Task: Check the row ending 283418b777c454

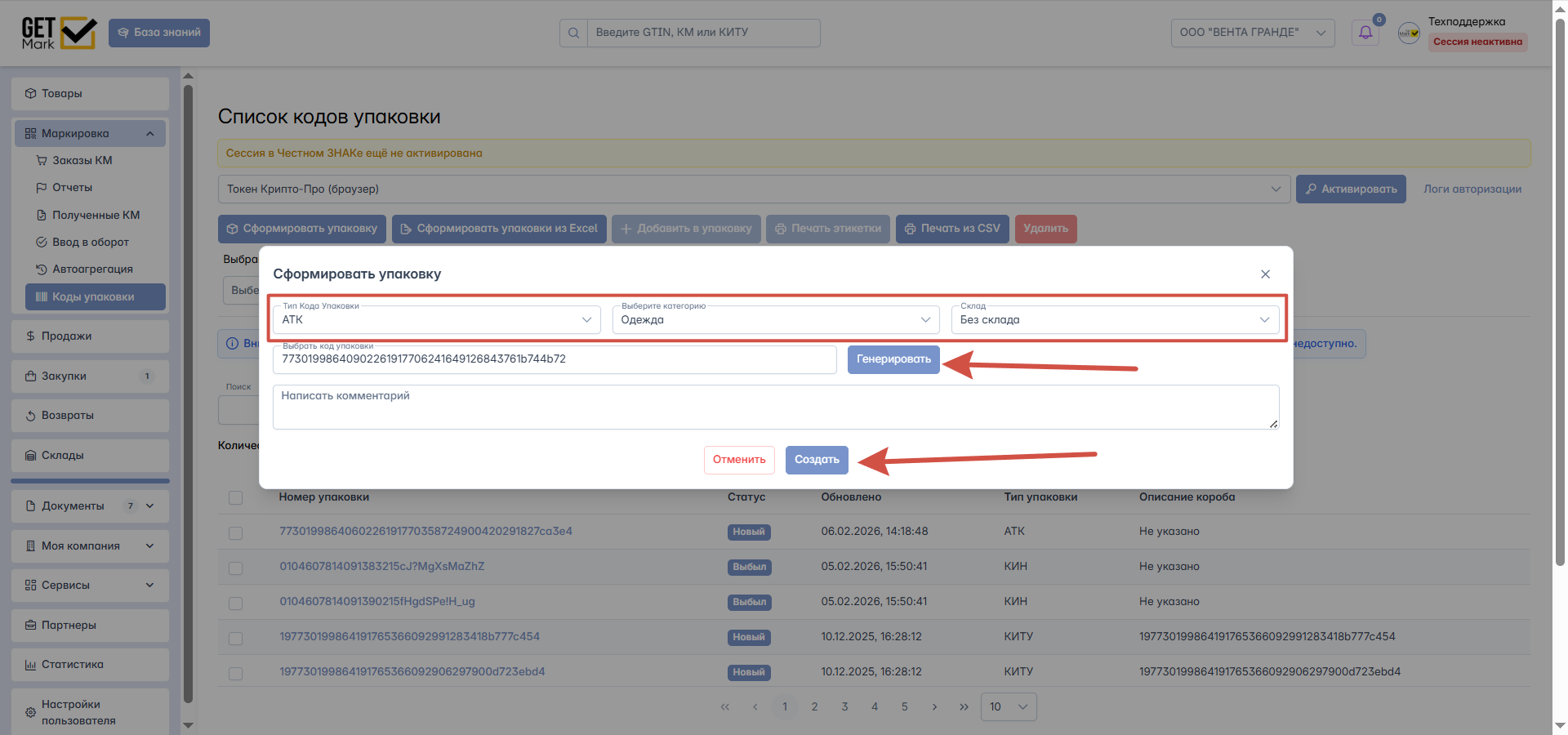Action: 236,639
